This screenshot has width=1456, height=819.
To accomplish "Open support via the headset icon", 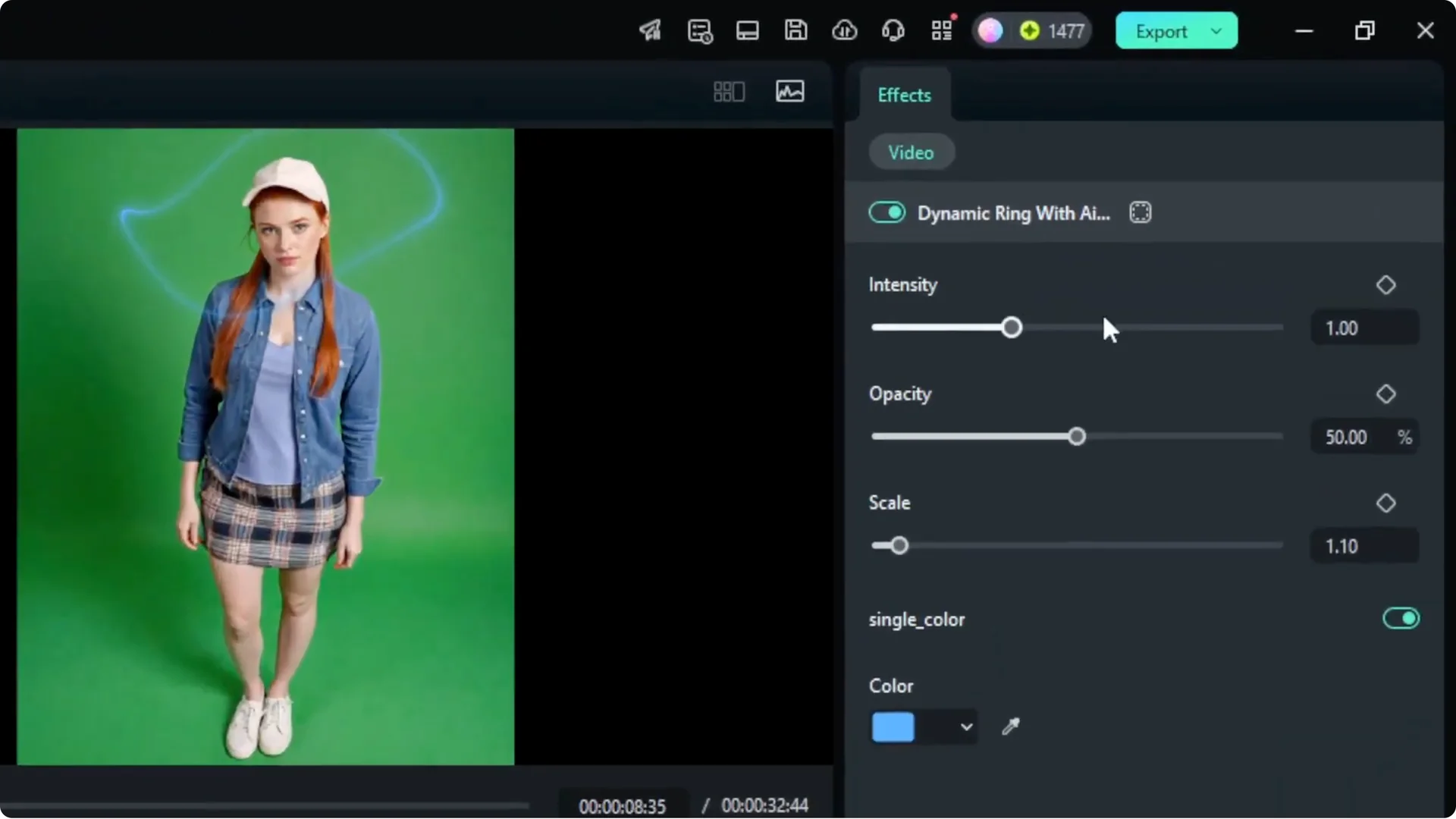I will tap(893, 30).
